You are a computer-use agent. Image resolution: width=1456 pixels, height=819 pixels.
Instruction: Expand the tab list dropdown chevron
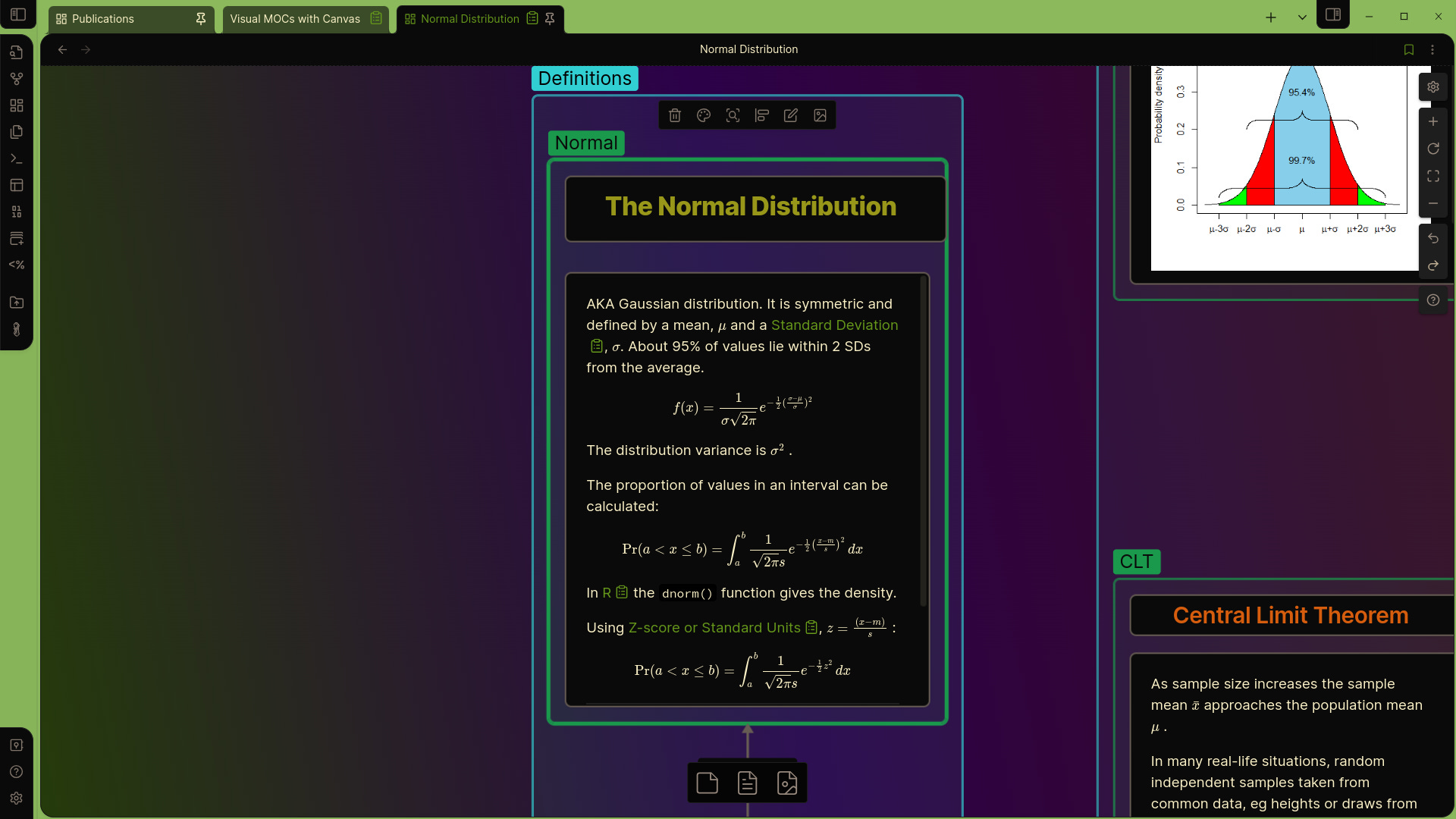[1302, 17]
